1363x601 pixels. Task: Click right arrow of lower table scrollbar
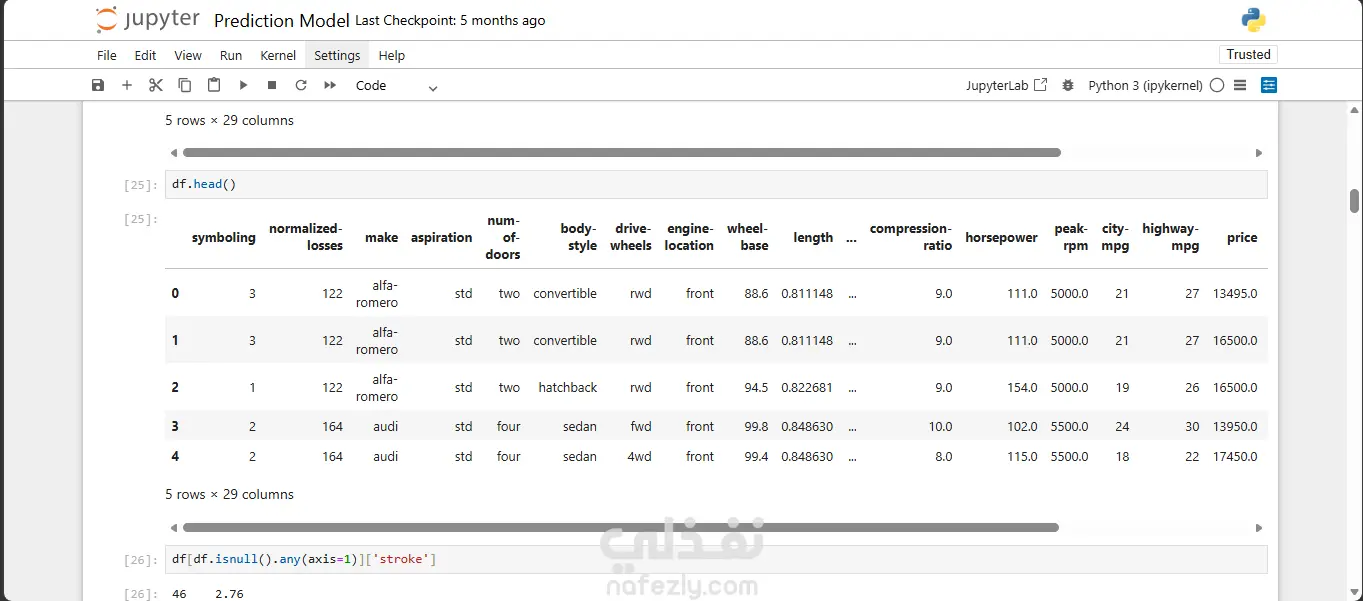coord(1259,527)
